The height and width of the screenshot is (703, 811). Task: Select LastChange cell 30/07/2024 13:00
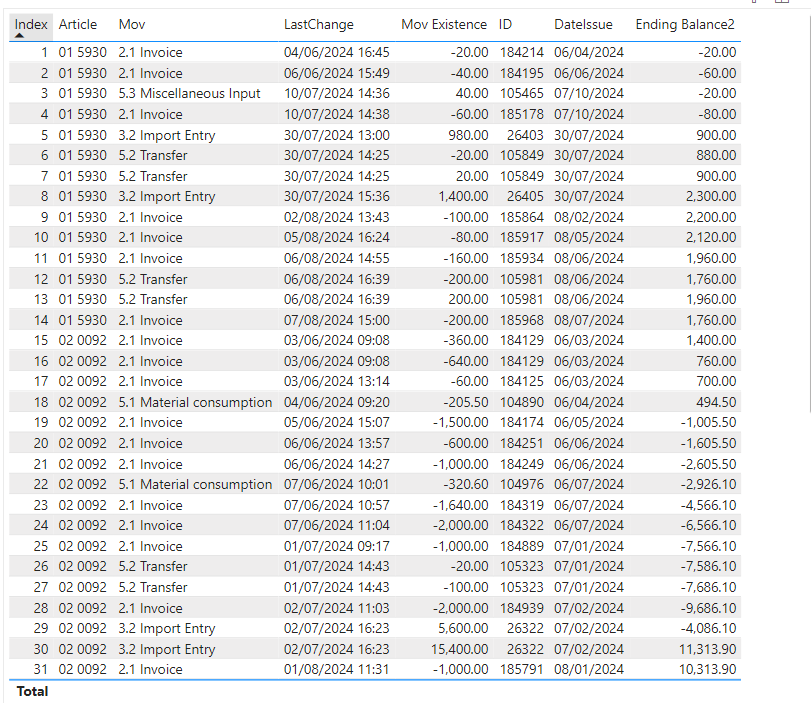(337, 135)
